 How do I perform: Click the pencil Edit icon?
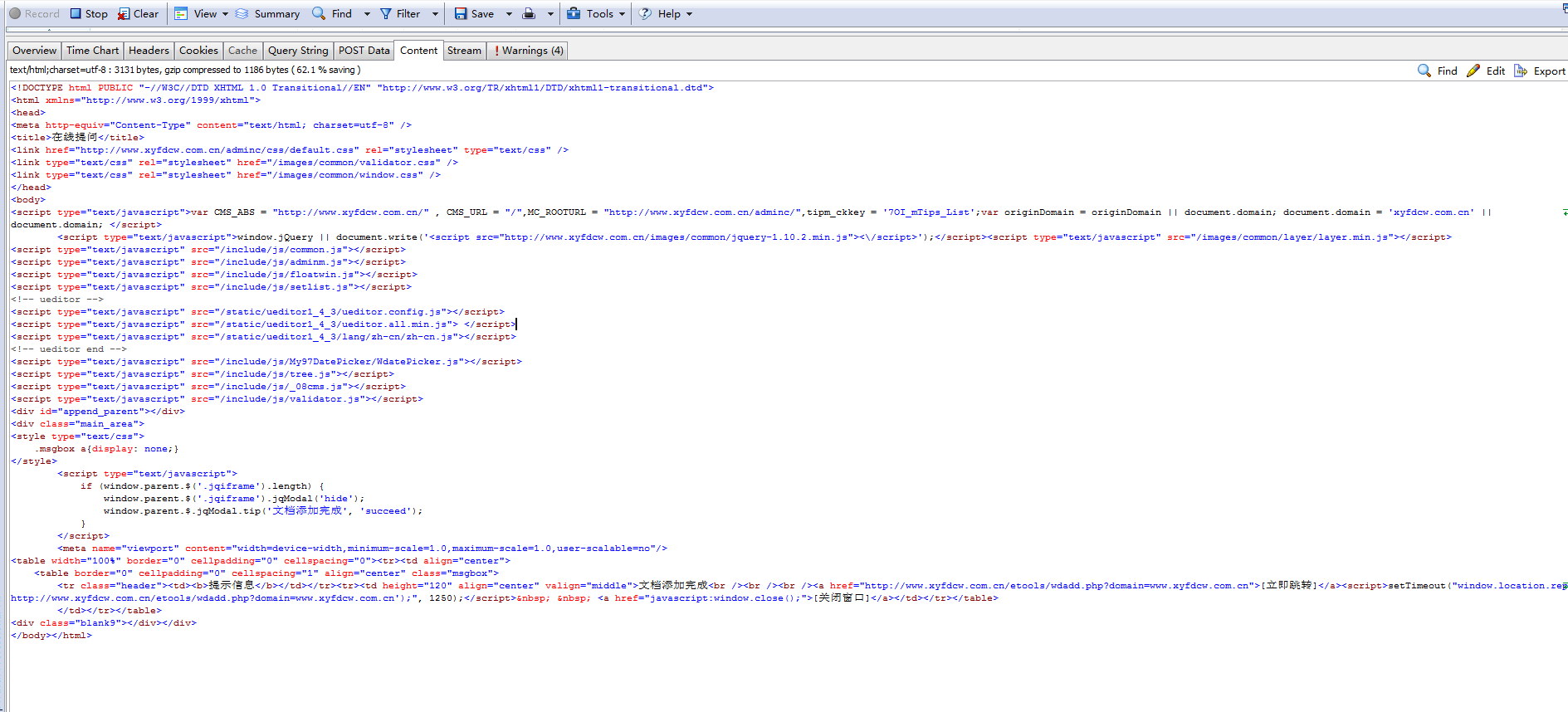click(x=1473, y=71)
